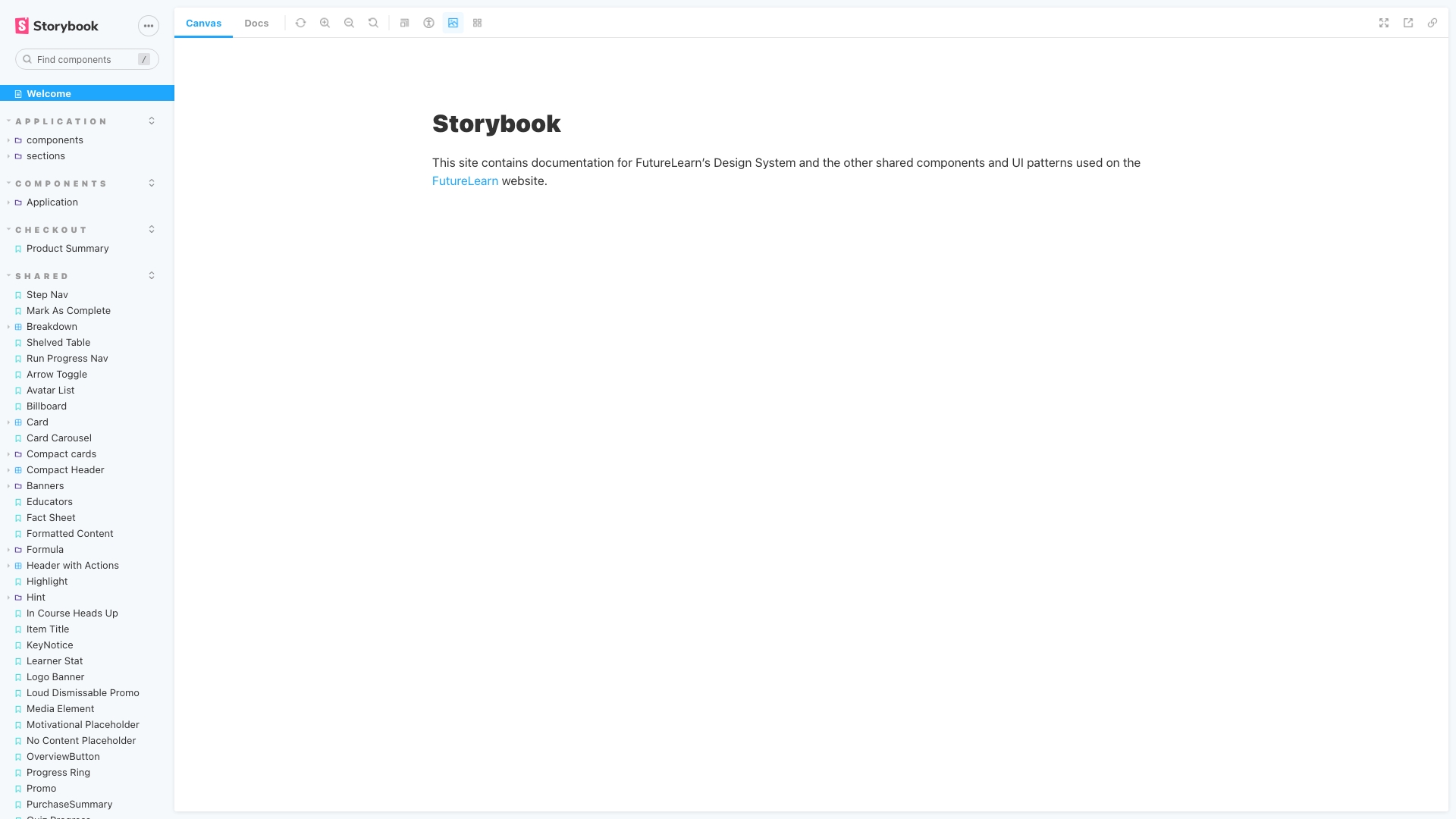Zoom out using the toolbar magnifier
The width and height of the screenshot is (1456, 819).
click(349, 23)
